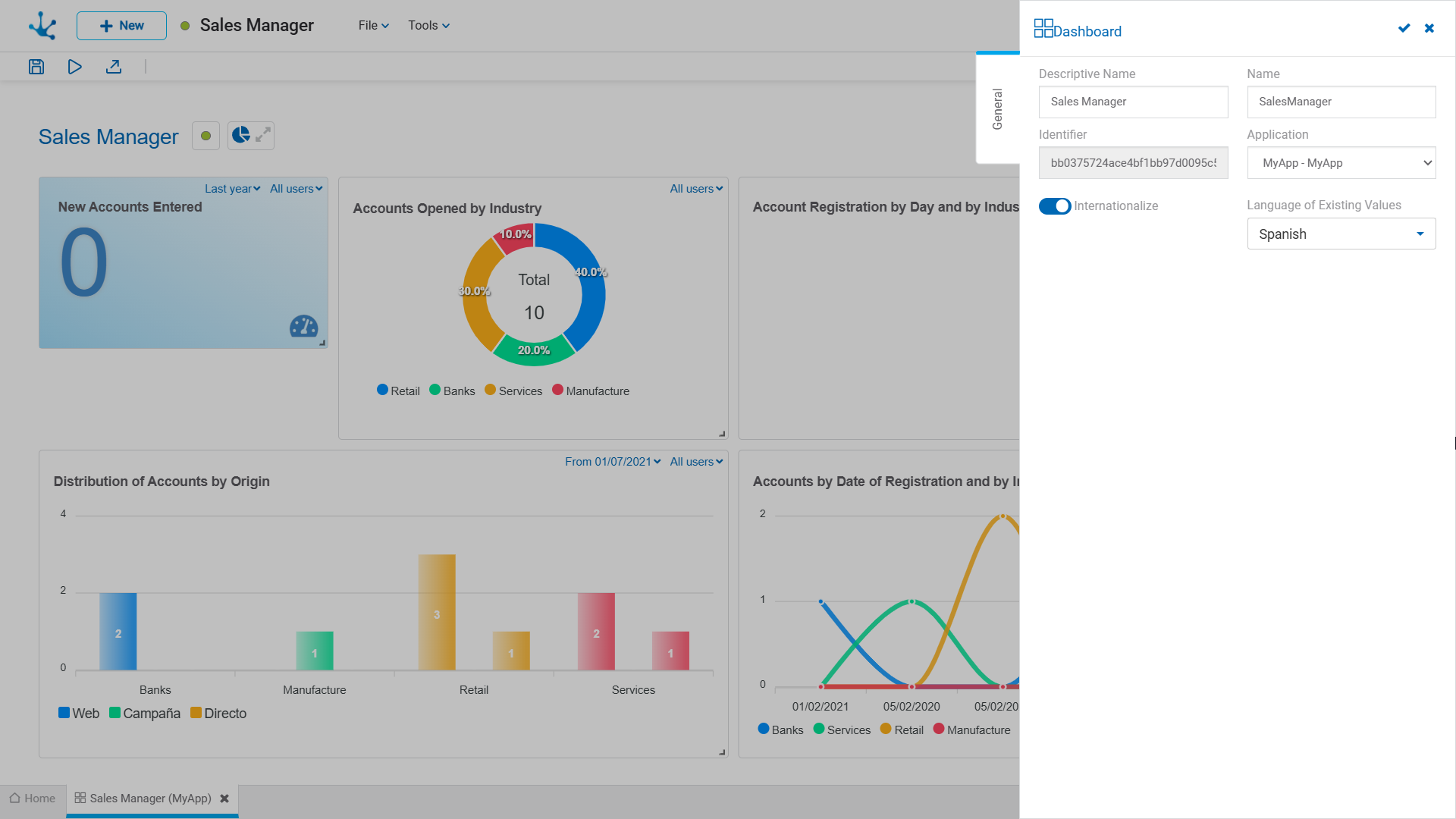This screenshot has height=819, width=1456.
Task: Switch to the Home tab
Action: point(33,799)
